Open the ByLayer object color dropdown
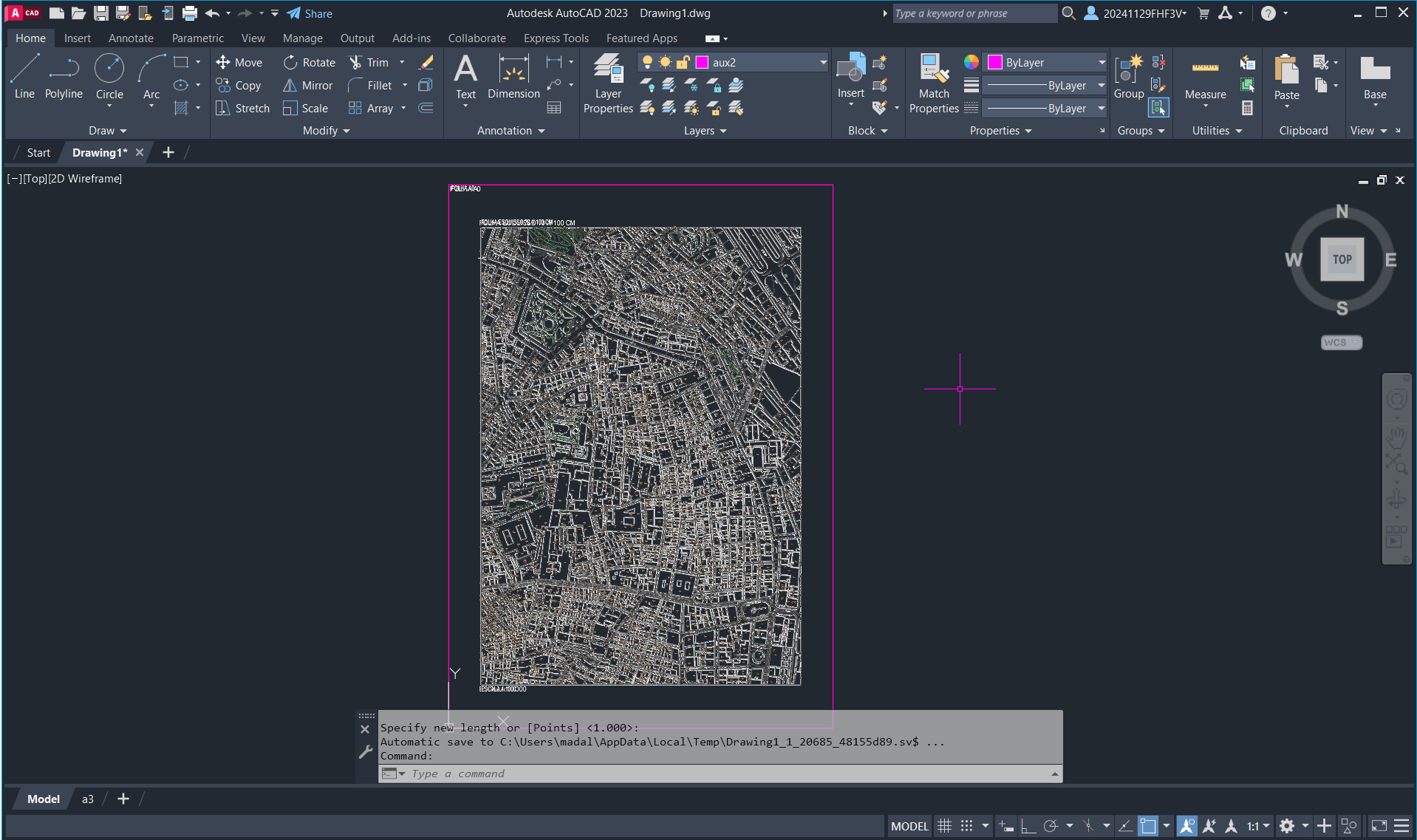 pyautogui.click(x=1101, y=63)
